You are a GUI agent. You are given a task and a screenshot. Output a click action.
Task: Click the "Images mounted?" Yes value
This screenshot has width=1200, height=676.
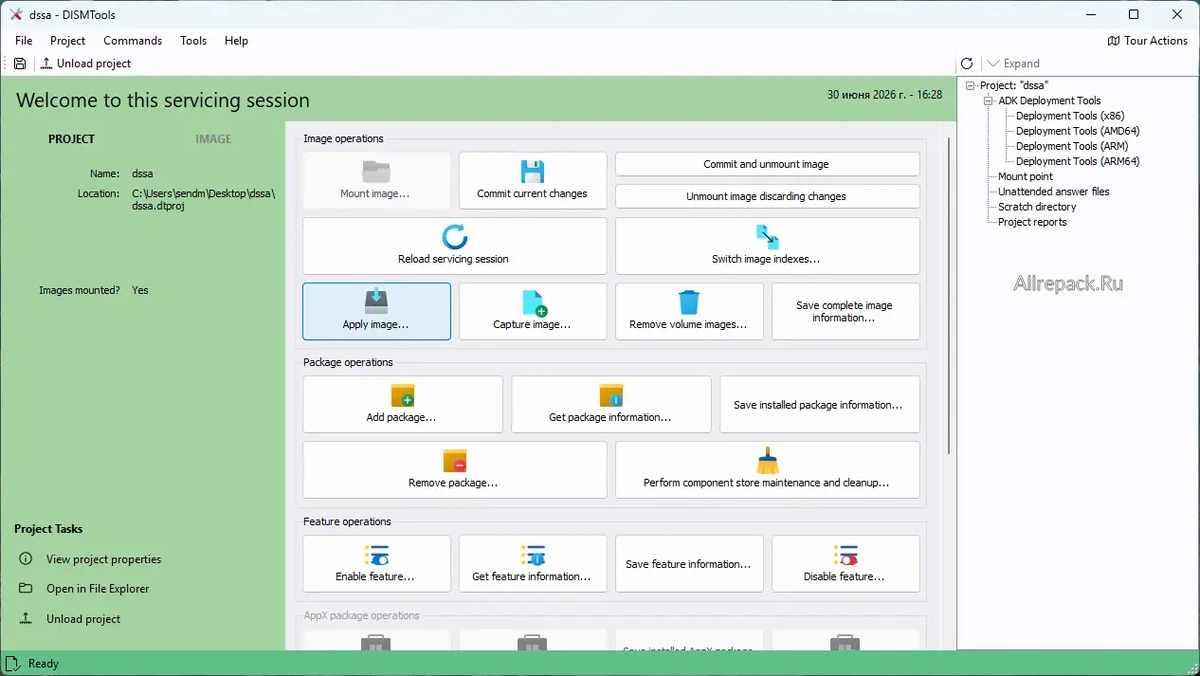coord(140,290)
